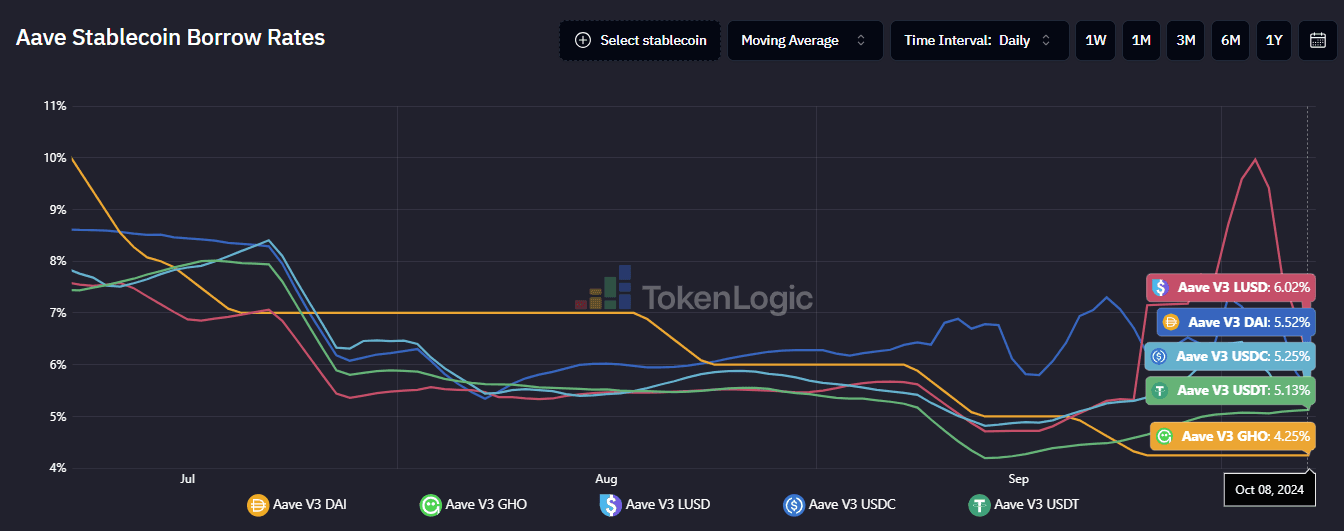
Task: Click the Aave V3 GHO legend icon
Action: 430,505
